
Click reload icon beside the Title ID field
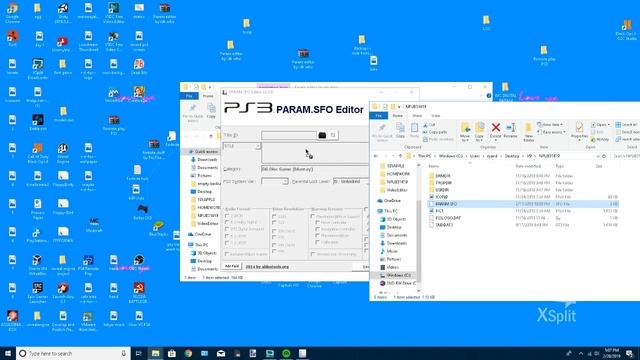click(333, 135)
